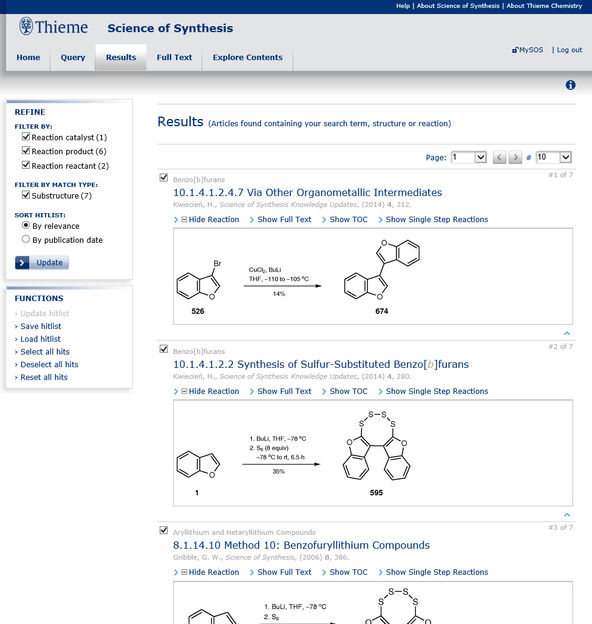Uncheck result #1 of 7 checkbox

pos(164,177)
